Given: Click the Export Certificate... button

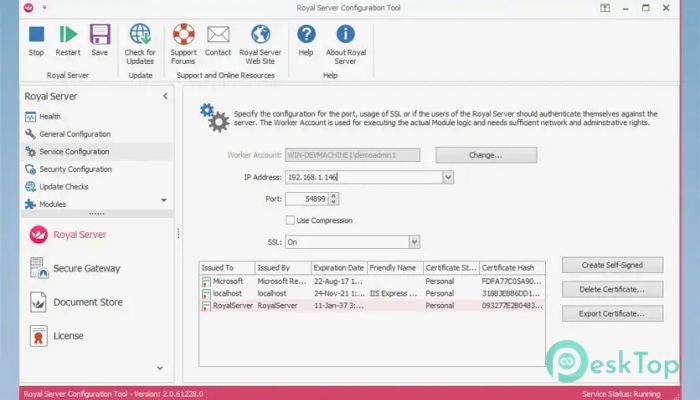Looking at the screenshot, I should (x=612, y=314).
